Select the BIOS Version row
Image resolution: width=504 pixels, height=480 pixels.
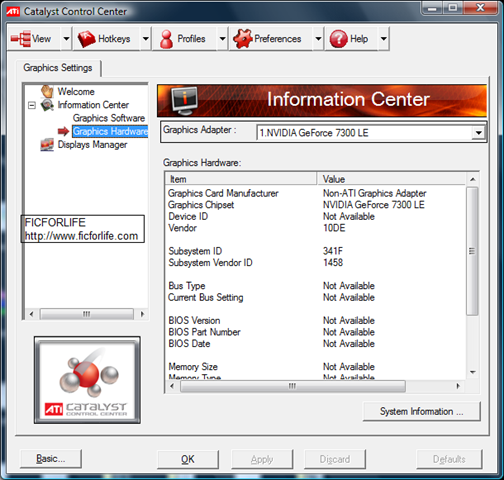[315, 320]
